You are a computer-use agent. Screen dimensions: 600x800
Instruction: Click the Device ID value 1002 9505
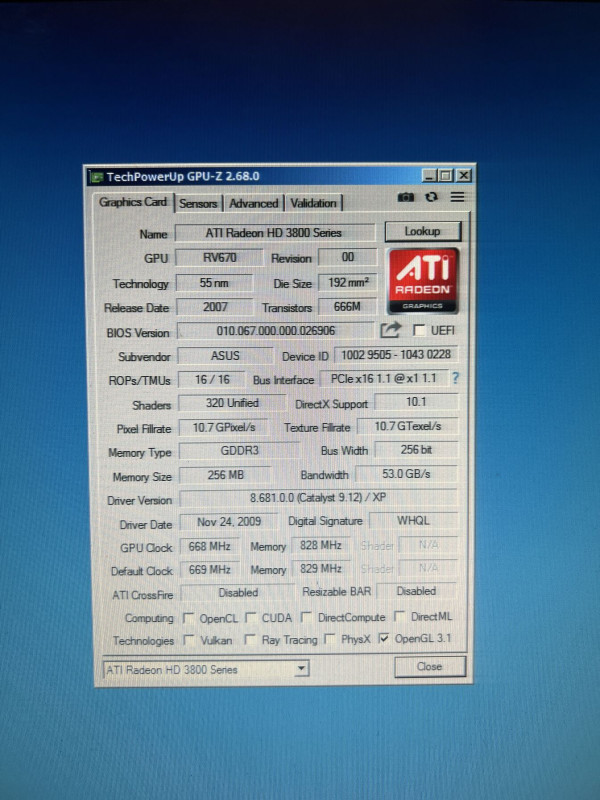(x=396, y=354)
